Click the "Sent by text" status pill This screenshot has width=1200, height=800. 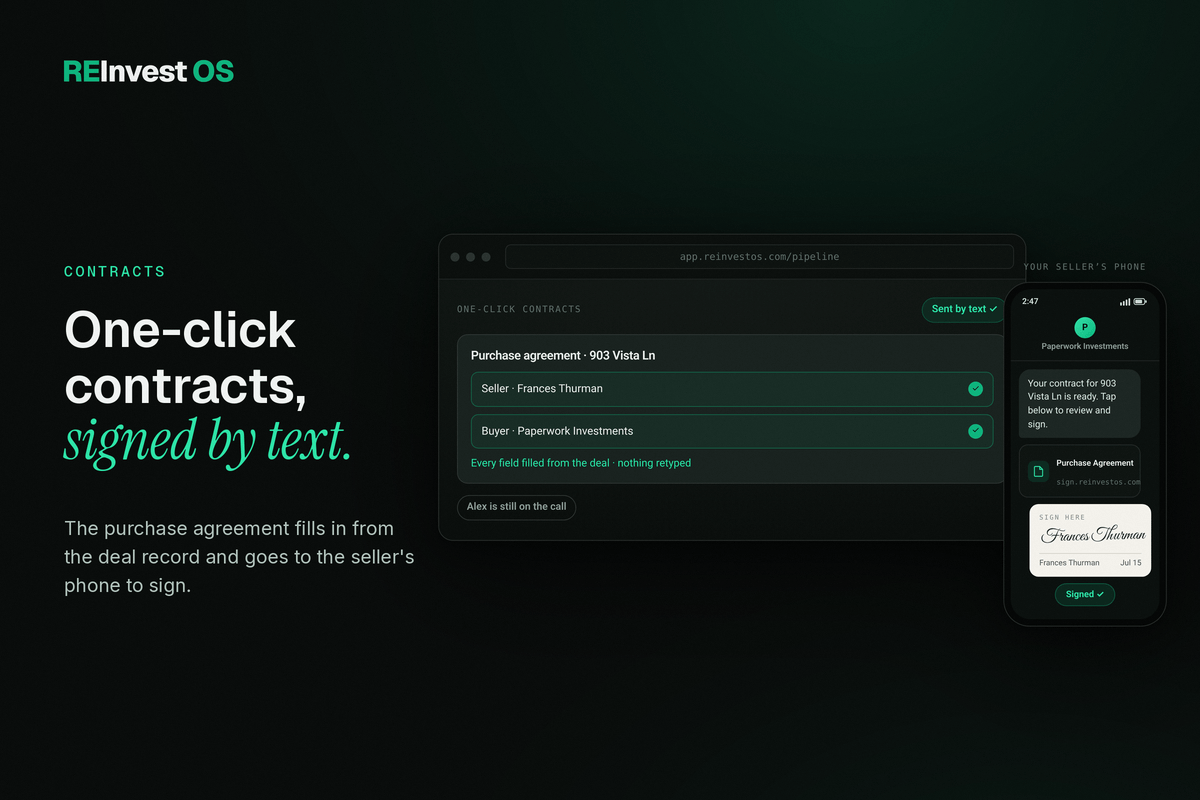pyautogui.click(x=965, y=309)
